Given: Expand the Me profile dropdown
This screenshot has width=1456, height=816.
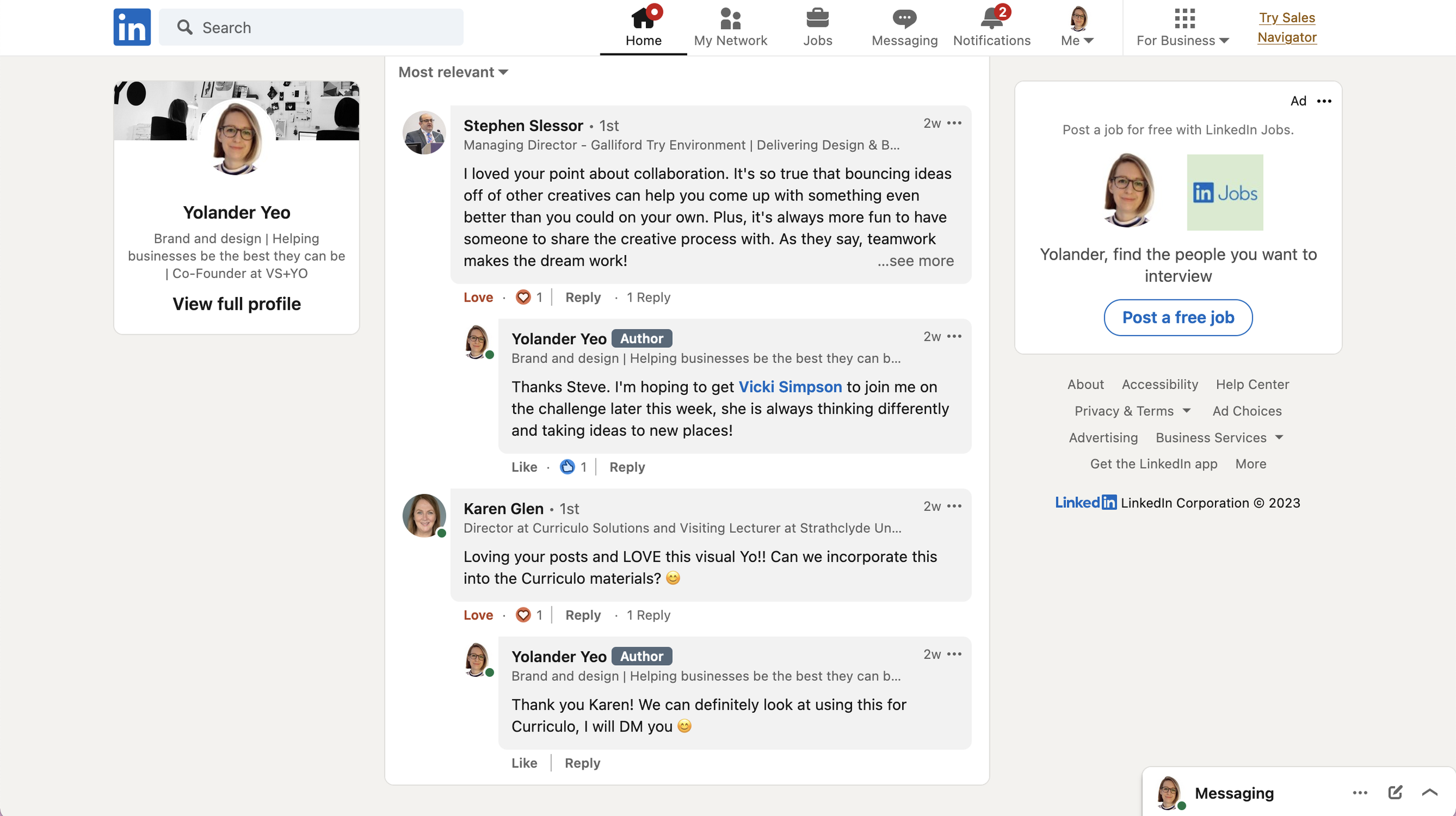Looking at the screenshot, I should 1076,27.
